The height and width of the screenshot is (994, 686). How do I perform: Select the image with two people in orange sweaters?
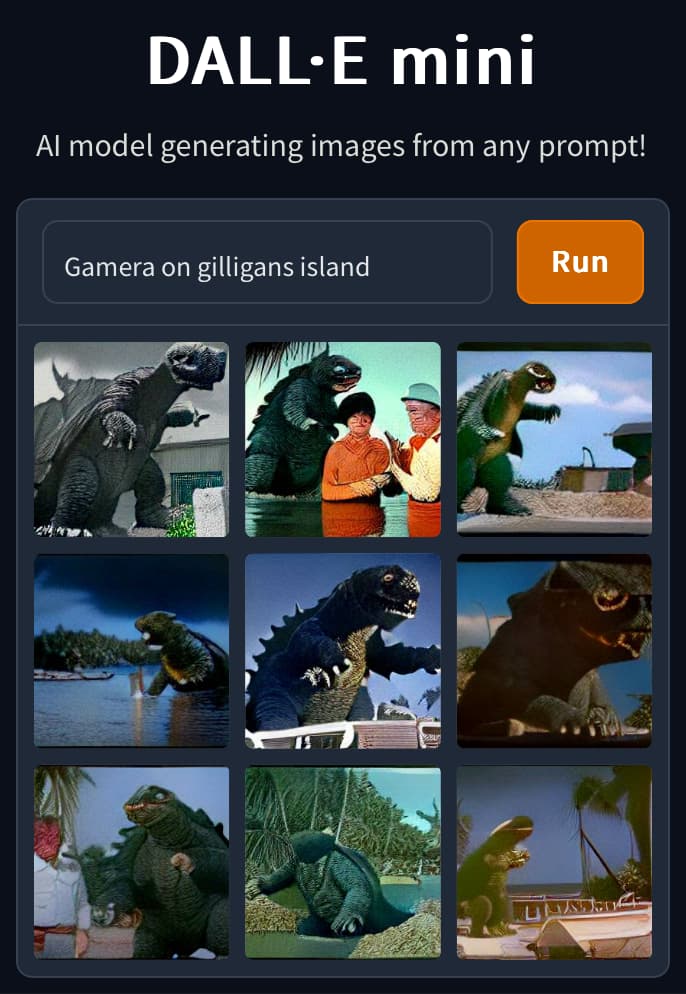[343, 439]
